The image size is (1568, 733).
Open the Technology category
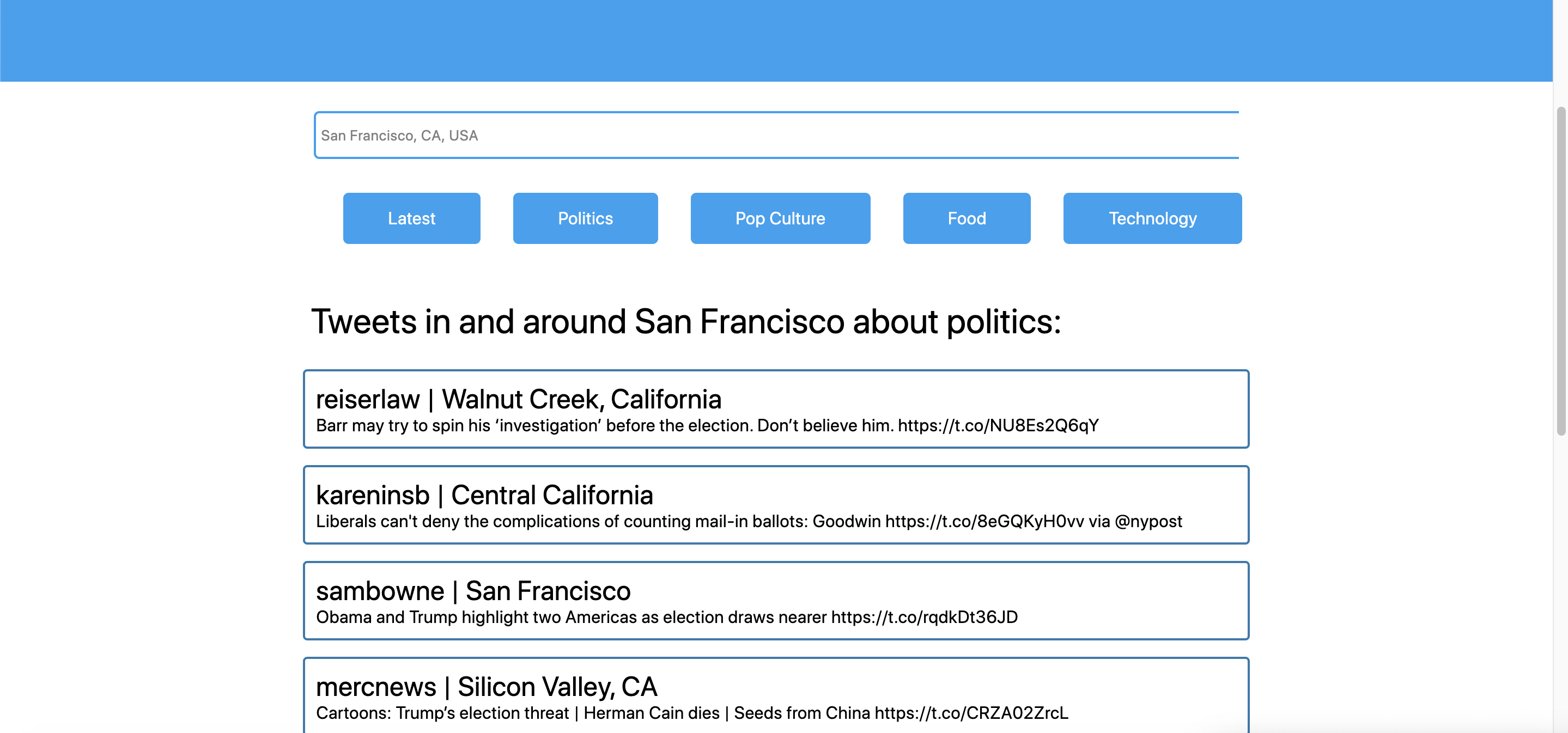1152,218
